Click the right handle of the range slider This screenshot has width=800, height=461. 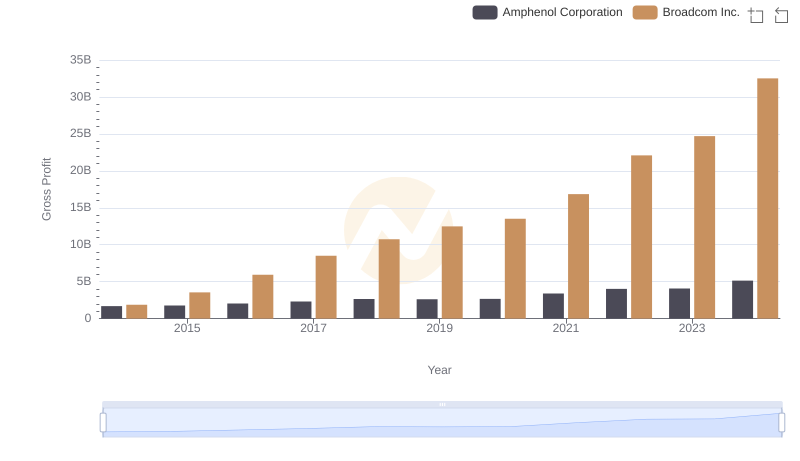pos(782,423)
